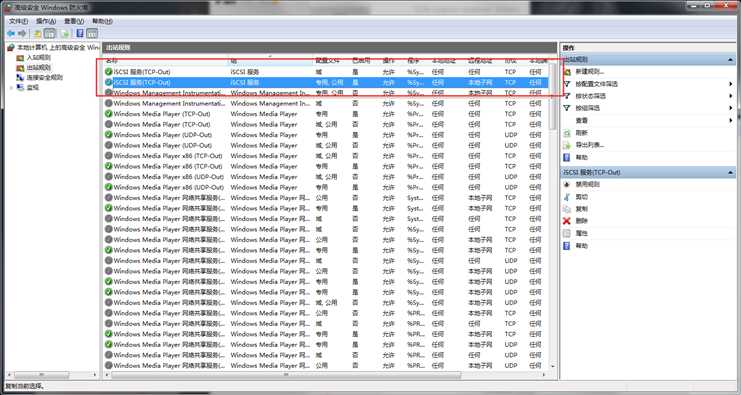Click the gray icon of the Windows Management Instrumentation rule with 域 profile

(109, 103)
